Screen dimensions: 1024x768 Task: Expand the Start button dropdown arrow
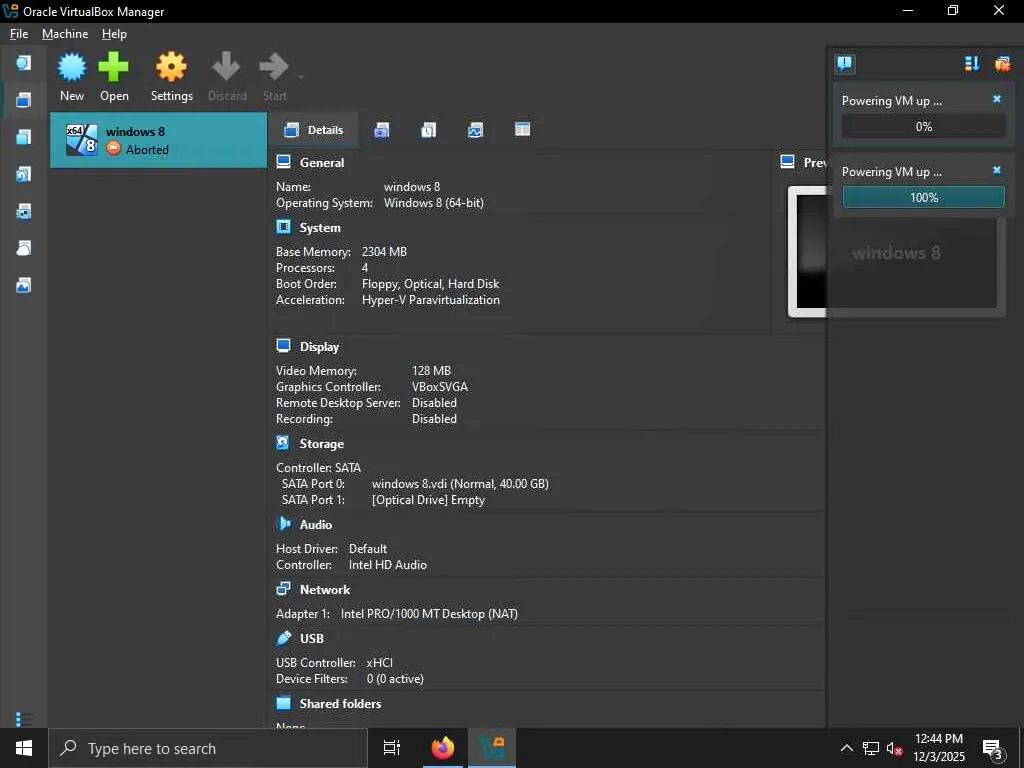[x=300, y=77]
